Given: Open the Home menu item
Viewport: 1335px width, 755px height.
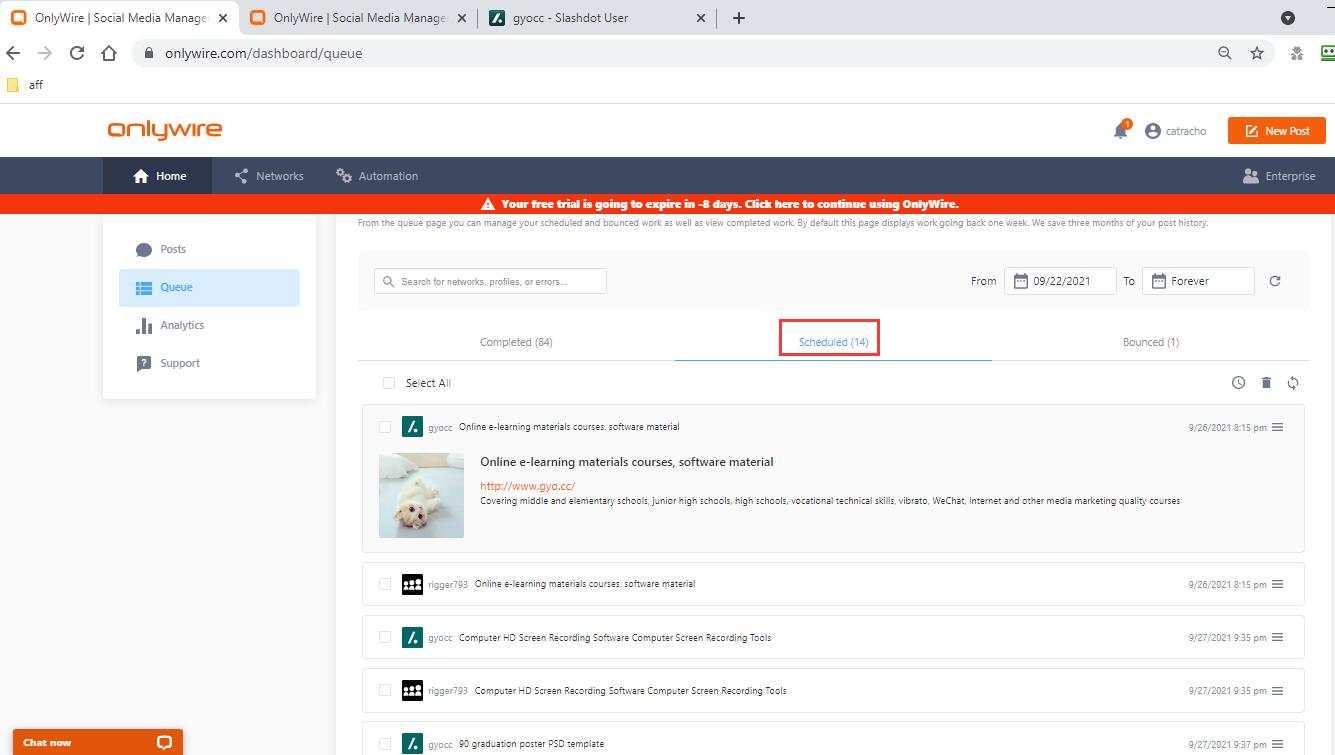Looking at the screenshot, I should (x=160, y=176).
